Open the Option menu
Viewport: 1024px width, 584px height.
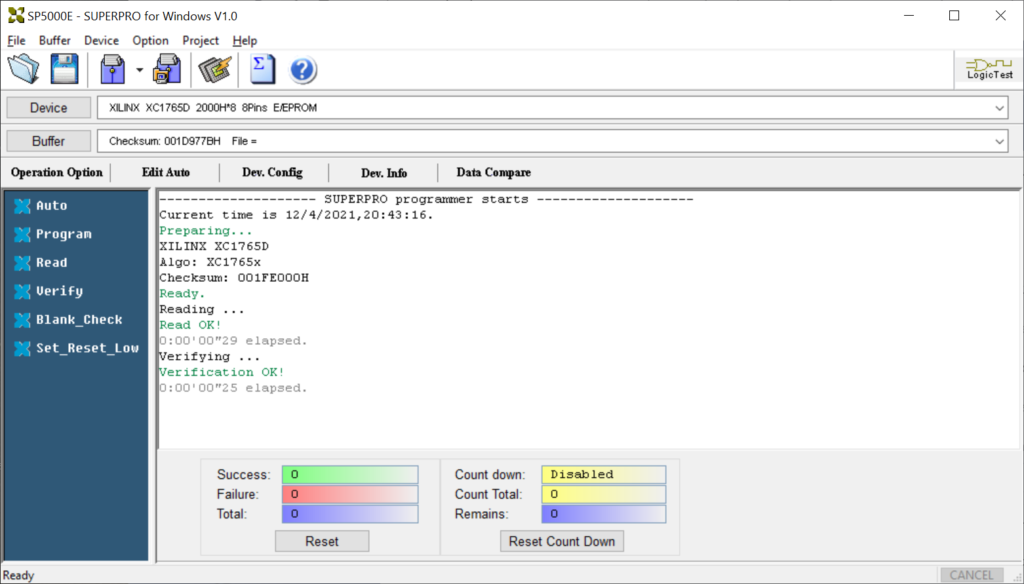pos(150,41)
